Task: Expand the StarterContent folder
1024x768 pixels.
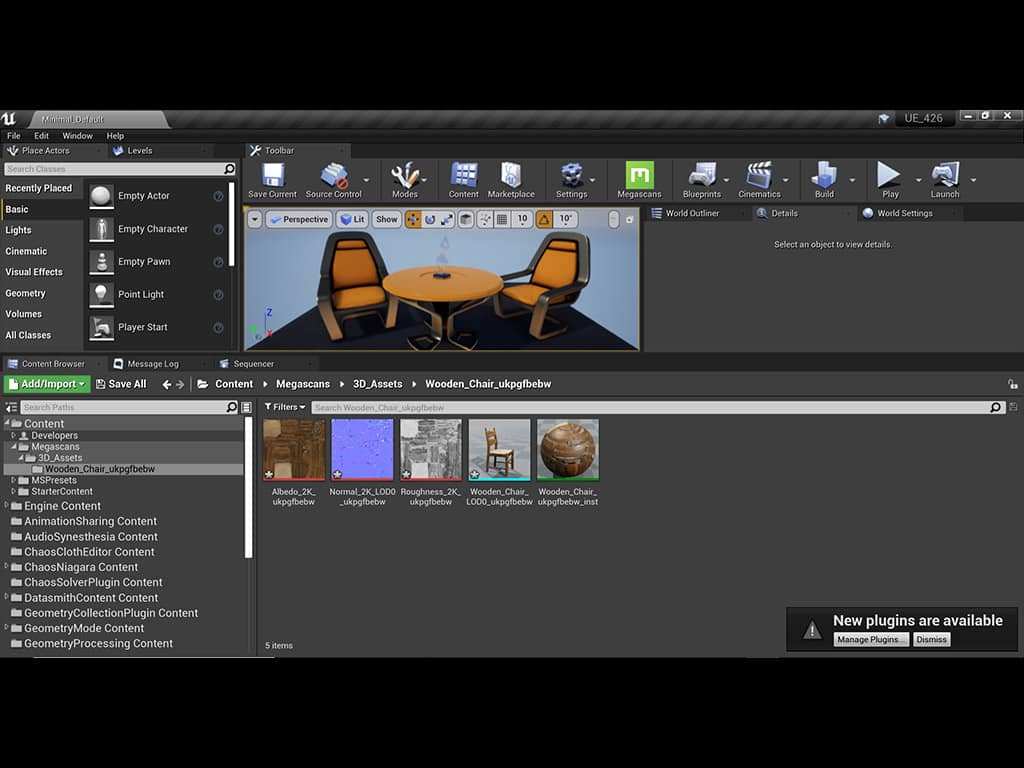Action: 13,490
